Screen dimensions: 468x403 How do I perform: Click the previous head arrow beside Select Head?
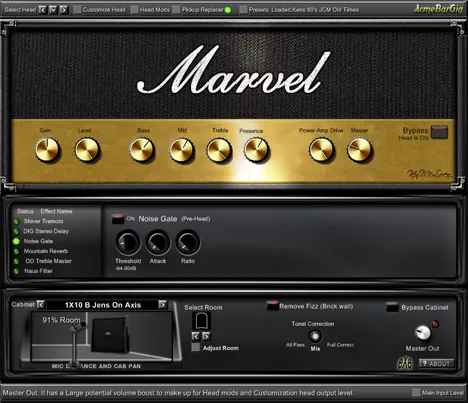coord(43,10)
